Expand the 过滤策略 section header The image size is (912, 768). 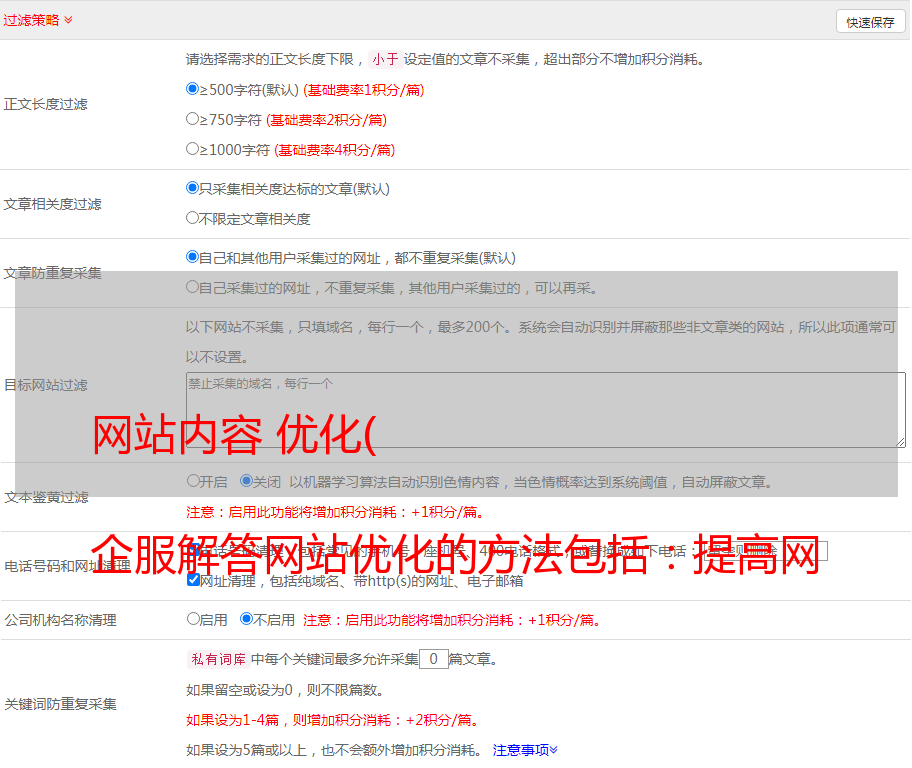pyautogui.click(x=38, y=20)
